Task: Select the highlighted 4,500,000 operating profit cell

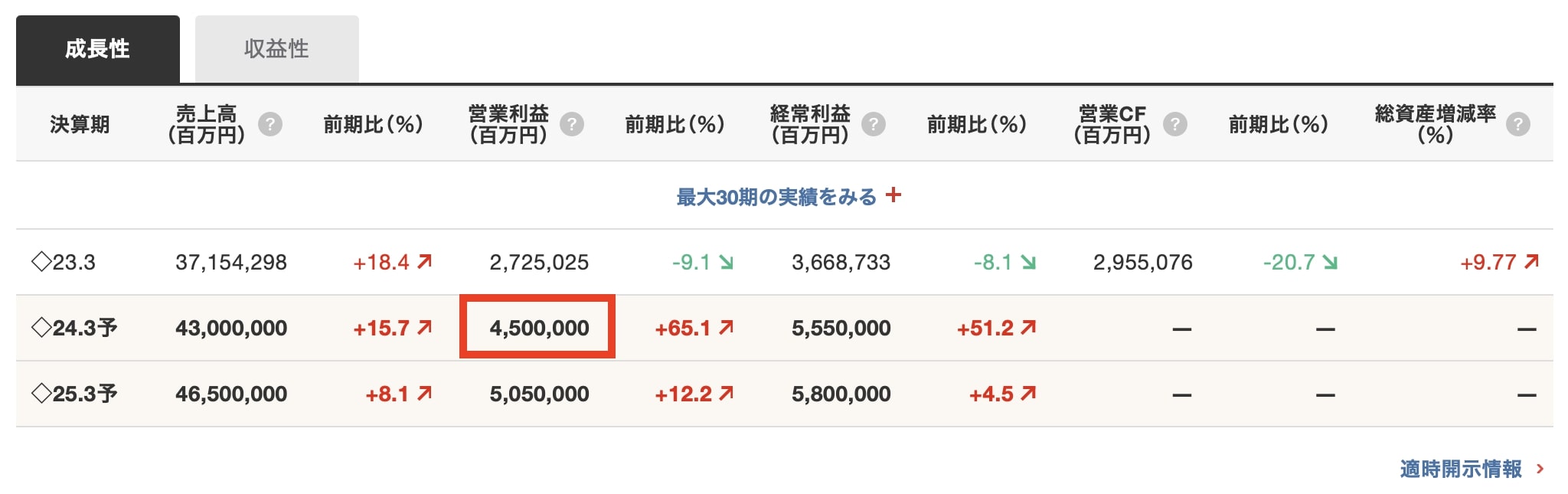Action: pyautogui.click(x=537, y=327)
